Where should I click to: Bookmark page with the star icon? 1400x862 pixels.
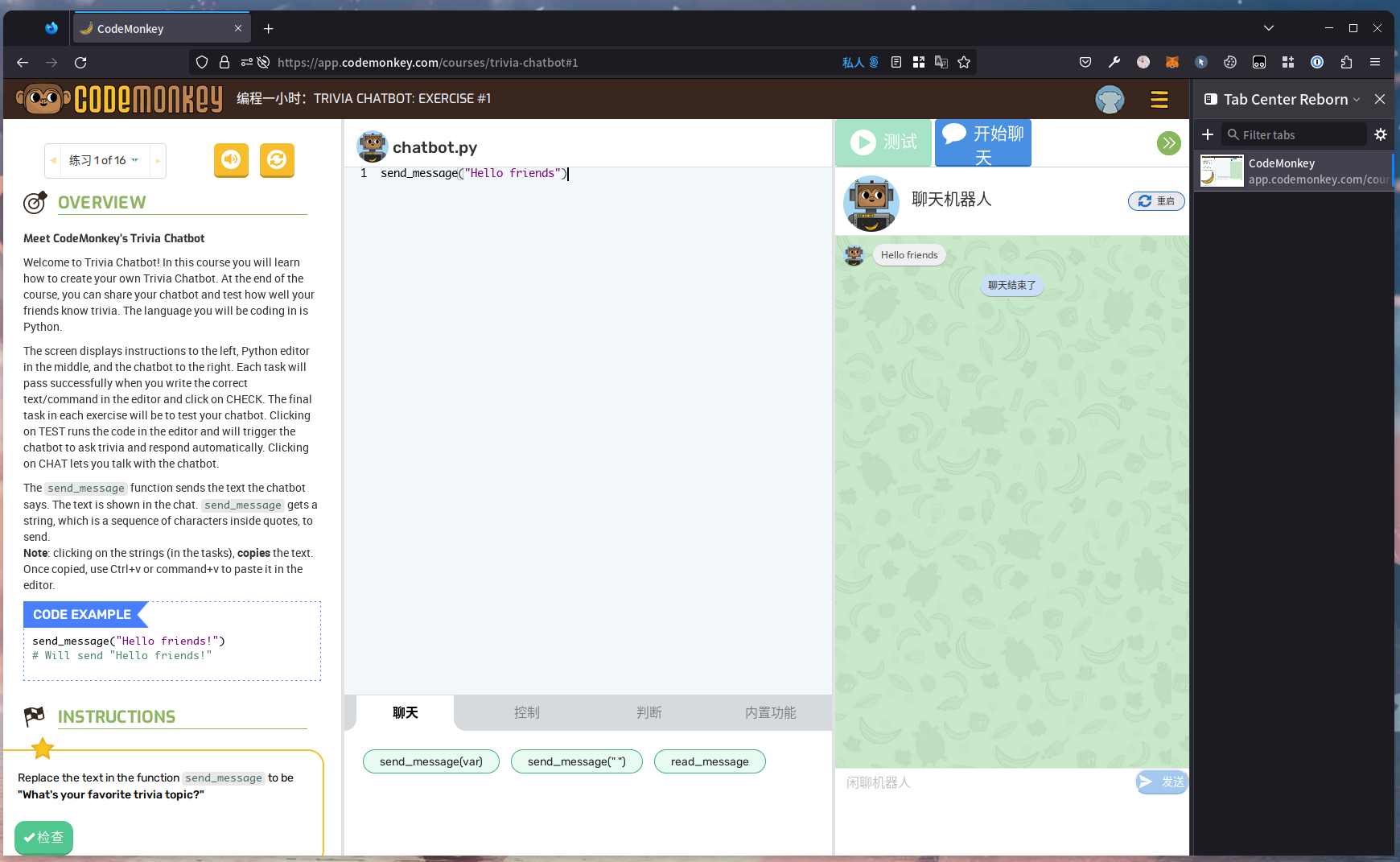tap(964, 63)
